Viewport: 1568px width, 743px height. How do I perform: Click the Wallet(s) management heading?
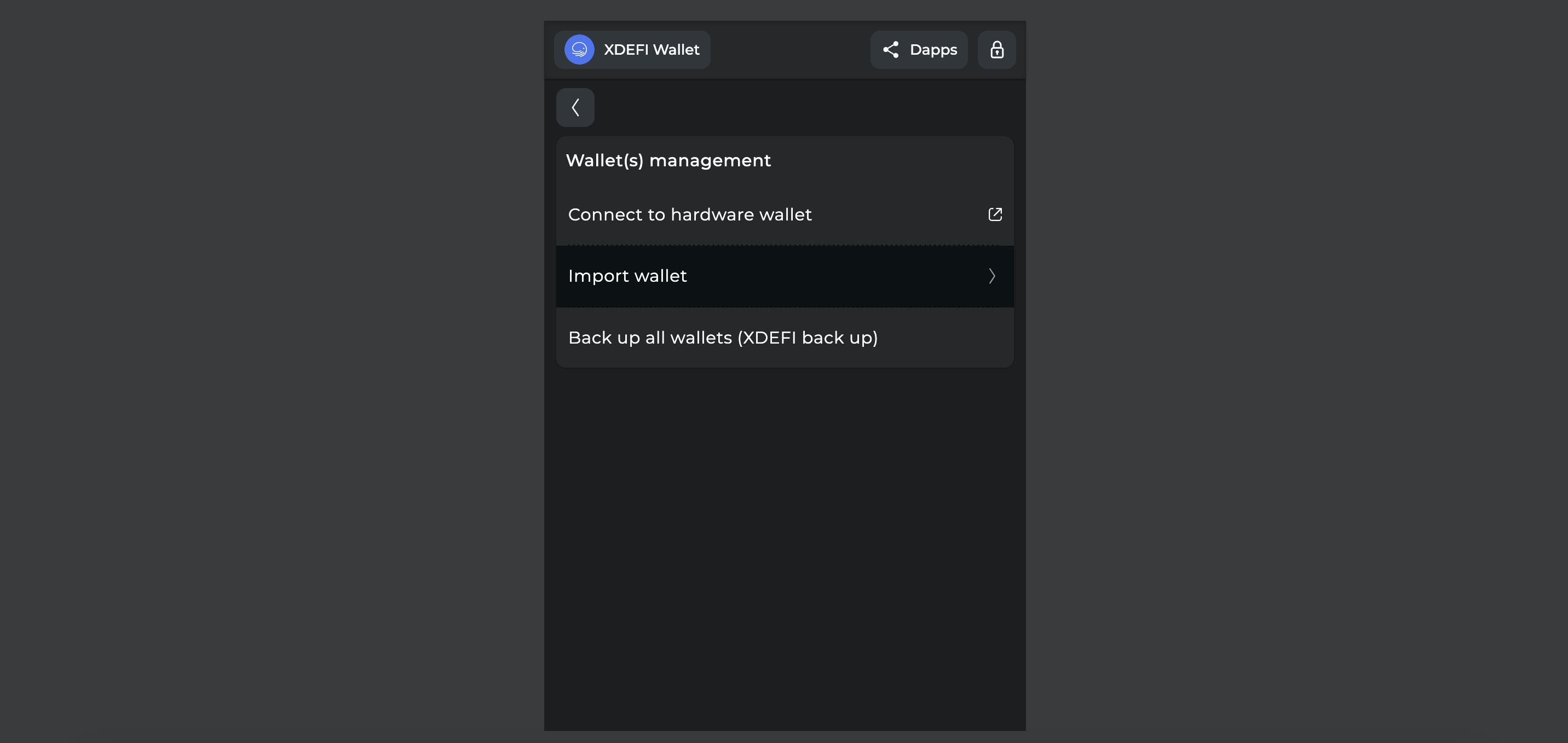(668, 160)
